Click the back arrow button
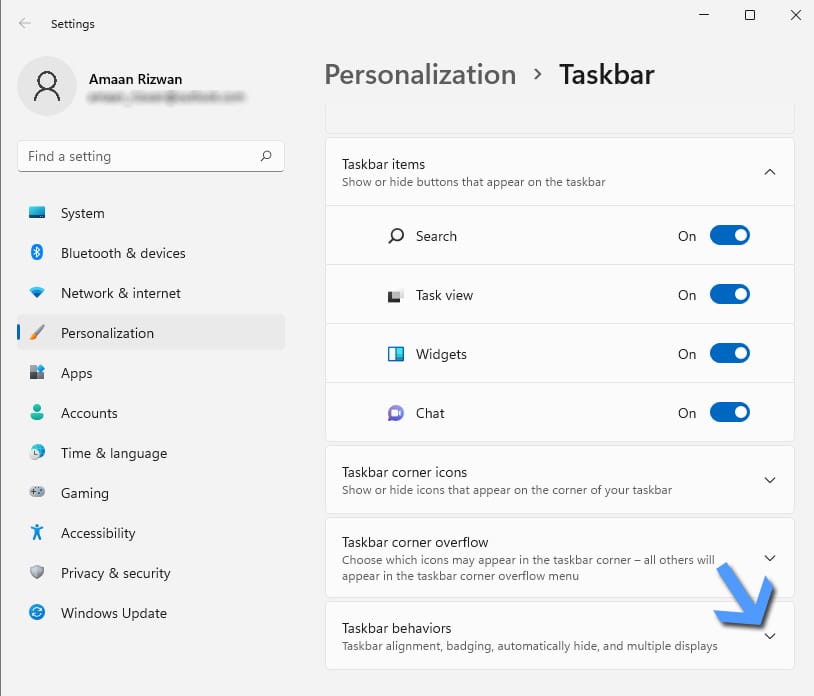The image size is (814, 696). 22,23
